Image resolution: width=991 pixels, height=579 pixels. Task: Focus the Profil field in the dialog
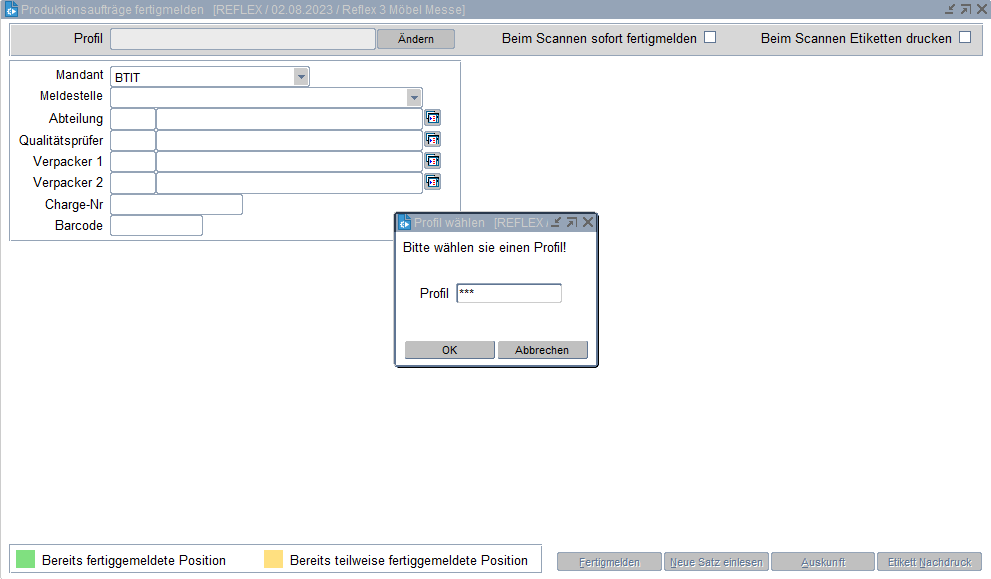(508, 293)
